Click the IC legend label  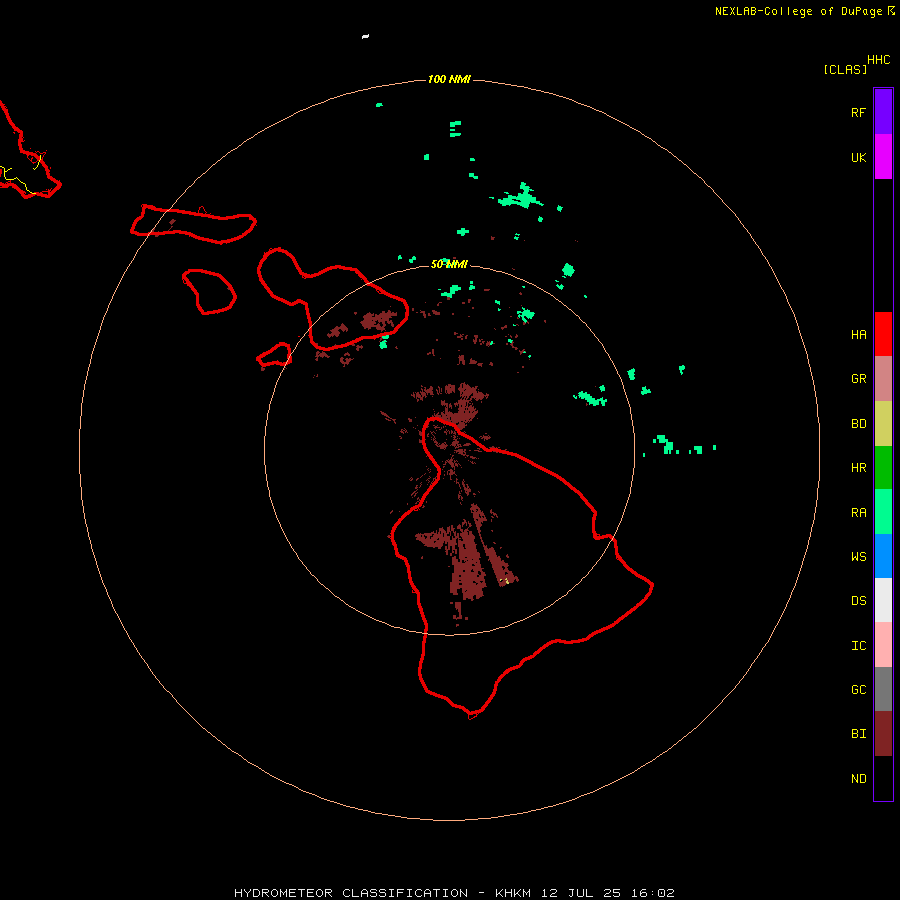coord(858,646)
